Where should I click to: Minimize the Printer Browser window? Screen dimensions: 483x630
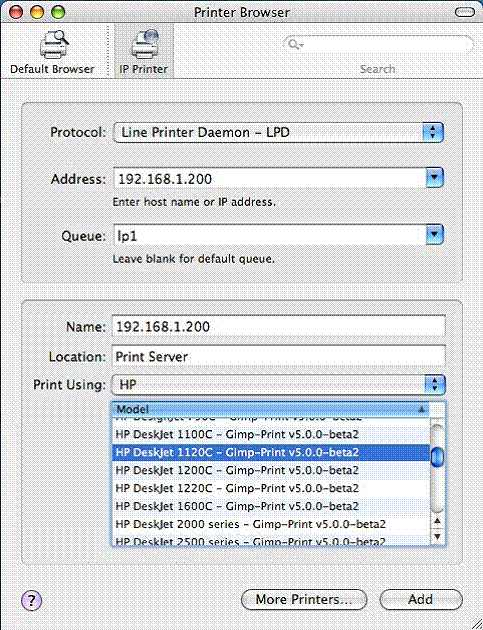click(x=37, y=12)
